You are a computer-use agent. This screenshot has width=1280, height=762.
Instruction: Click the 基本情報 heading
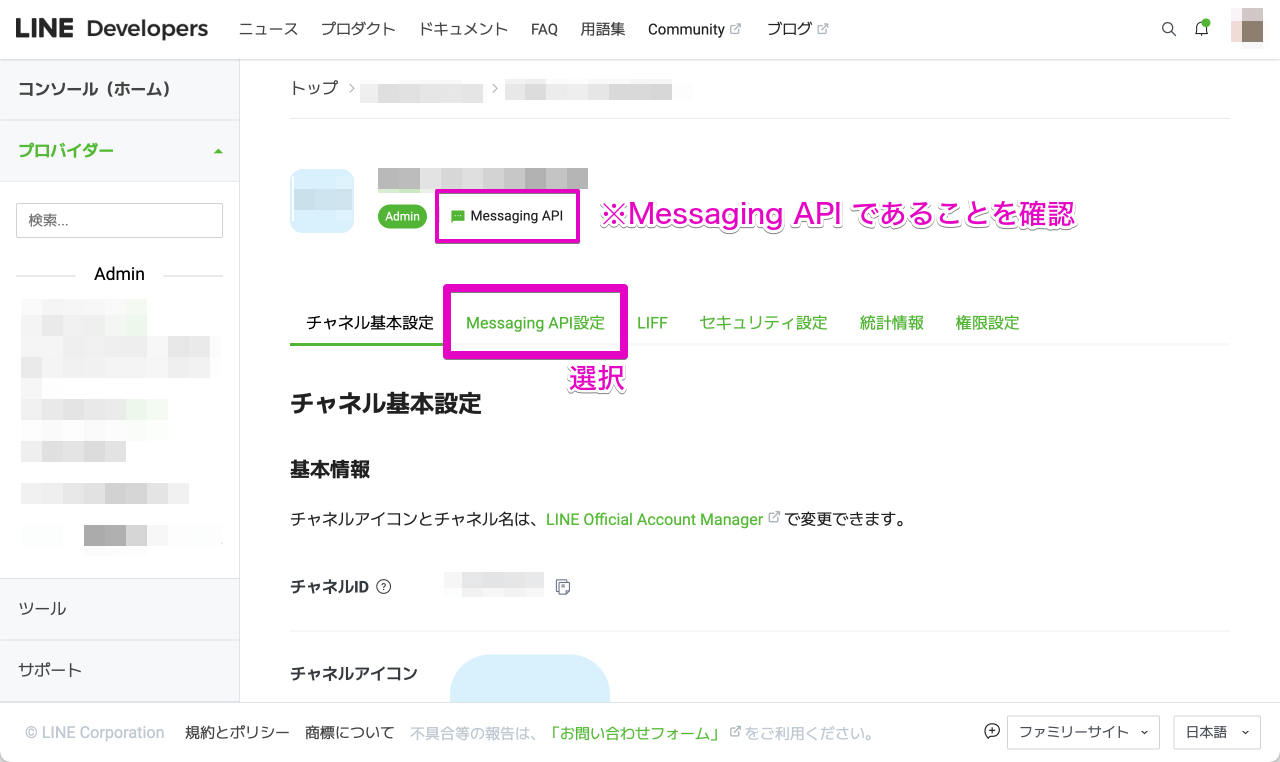(330, 469)
